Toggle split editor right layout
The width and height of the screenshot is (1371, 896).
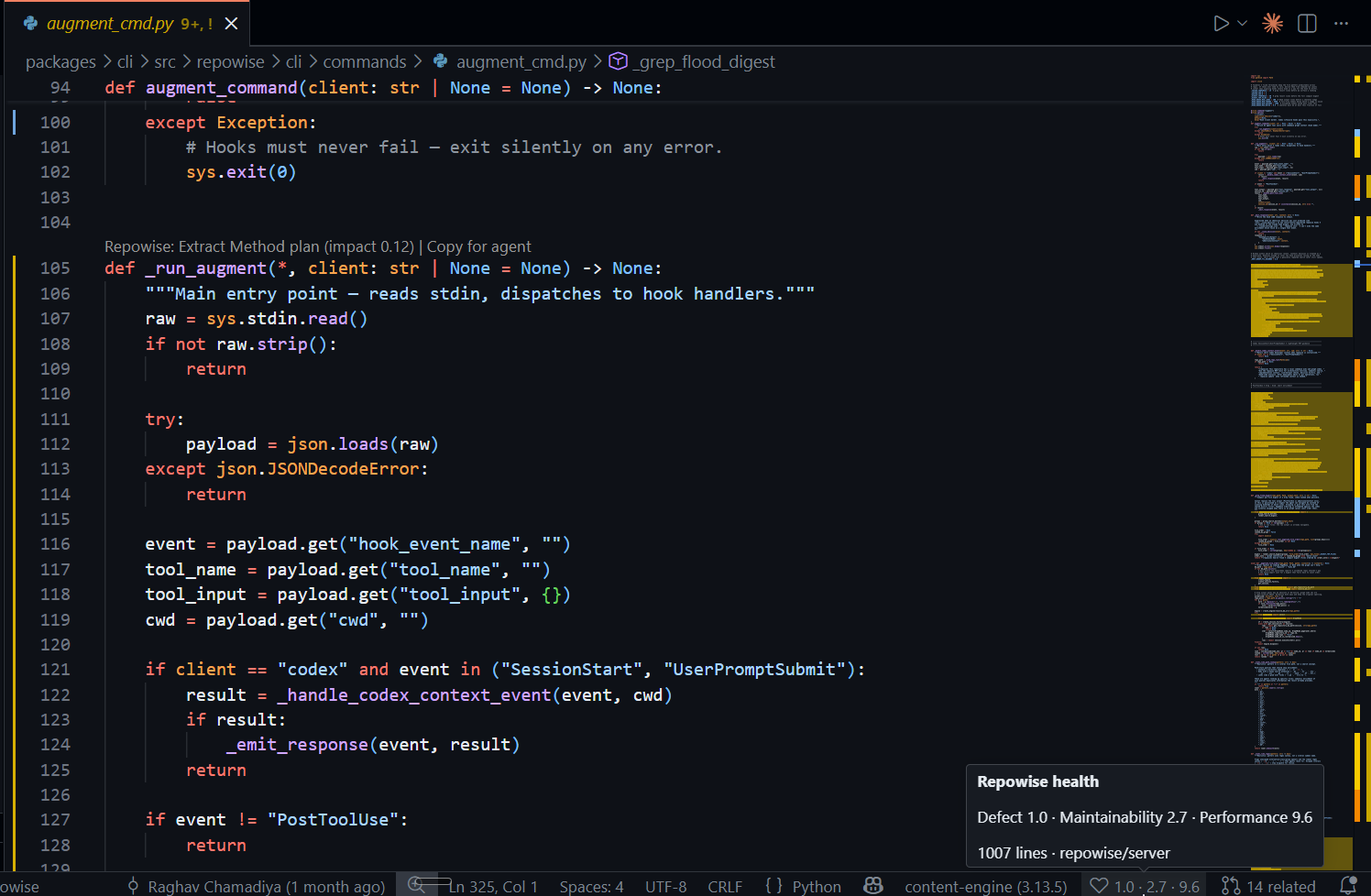tap(1308, 24)
